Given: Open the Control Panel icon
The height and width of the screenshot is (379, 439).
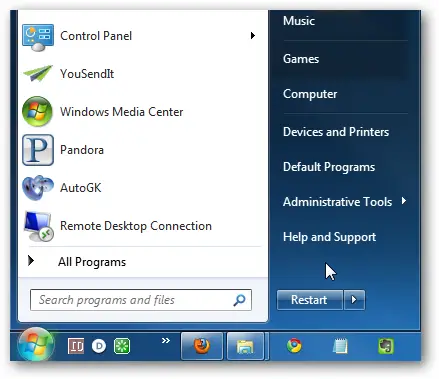Looking at the screenshot, I should point(38,37).
